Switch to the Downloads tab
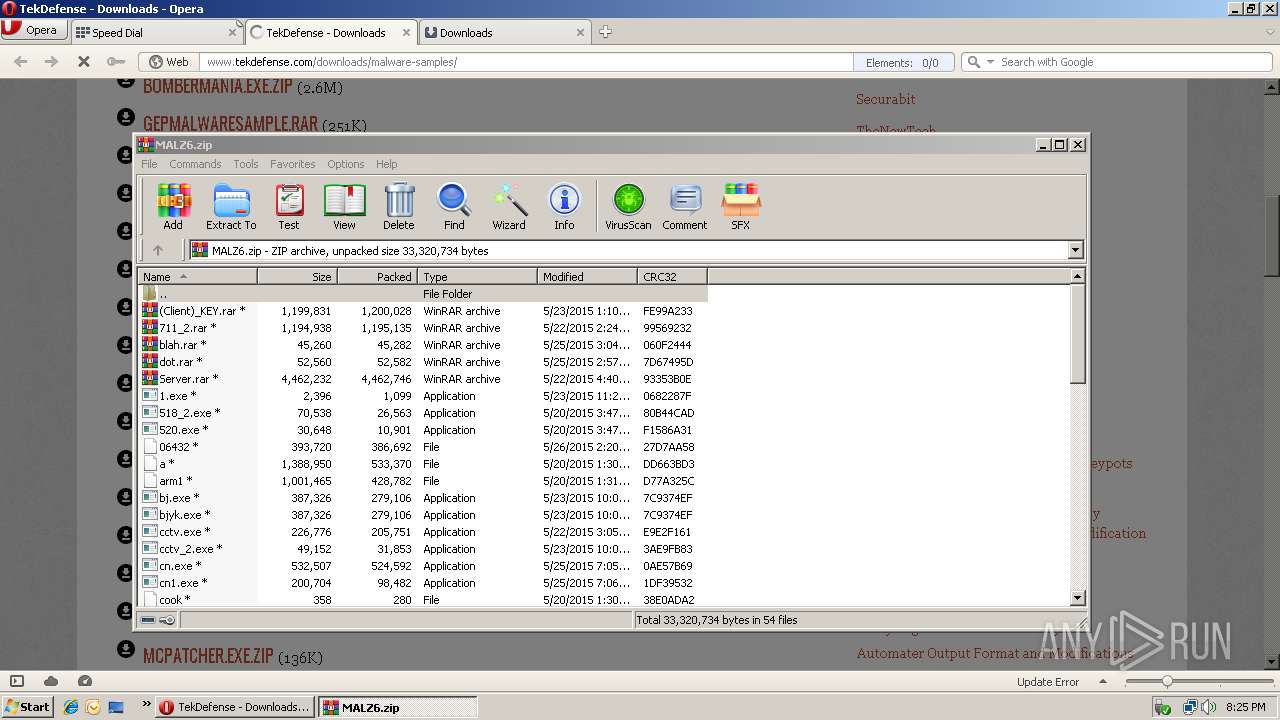The height and width of the screenshot is (720, 1280). [505, 32]
